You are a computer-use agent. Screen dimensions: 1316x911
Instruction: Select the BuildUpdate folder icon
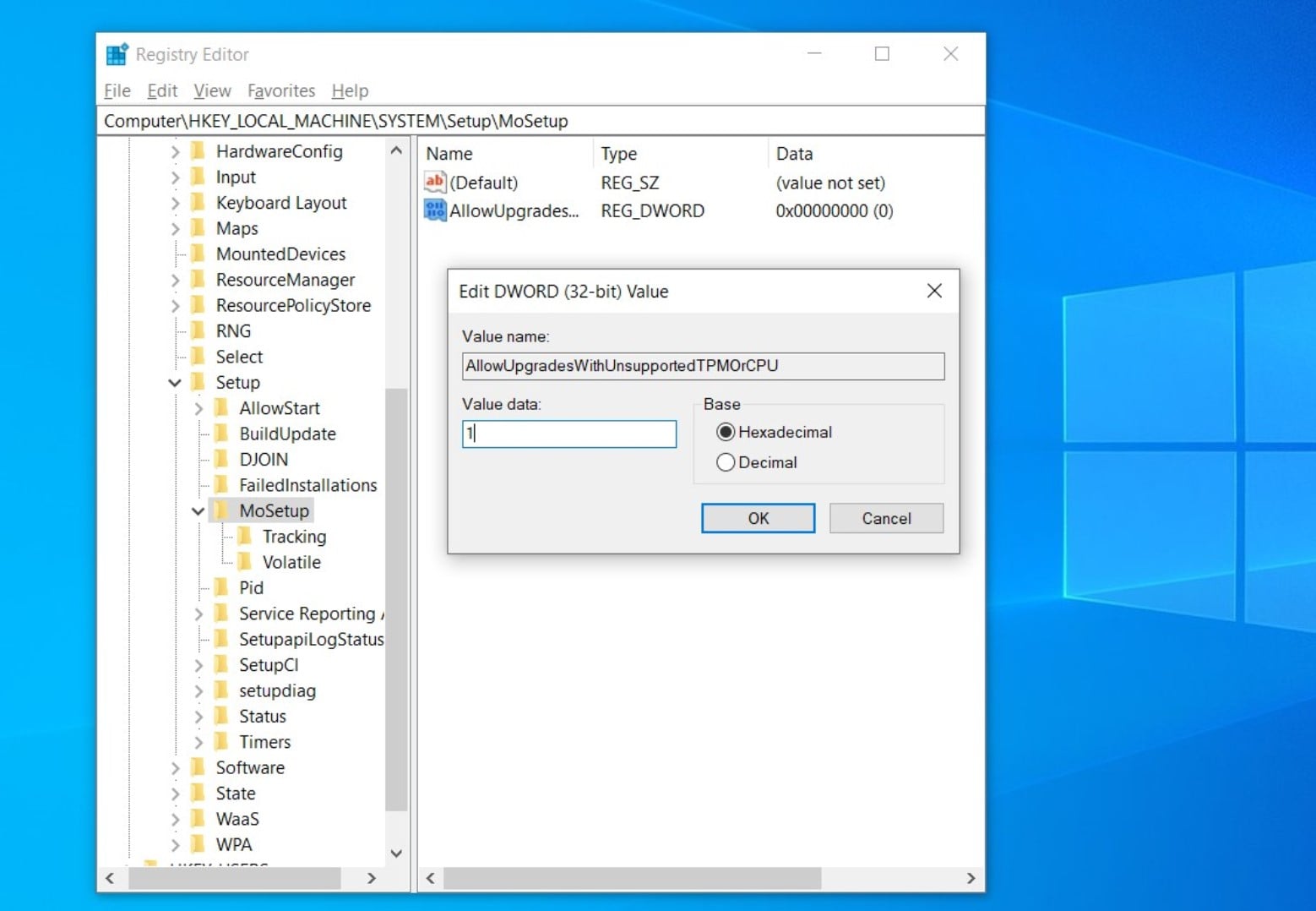coord(223,434)
